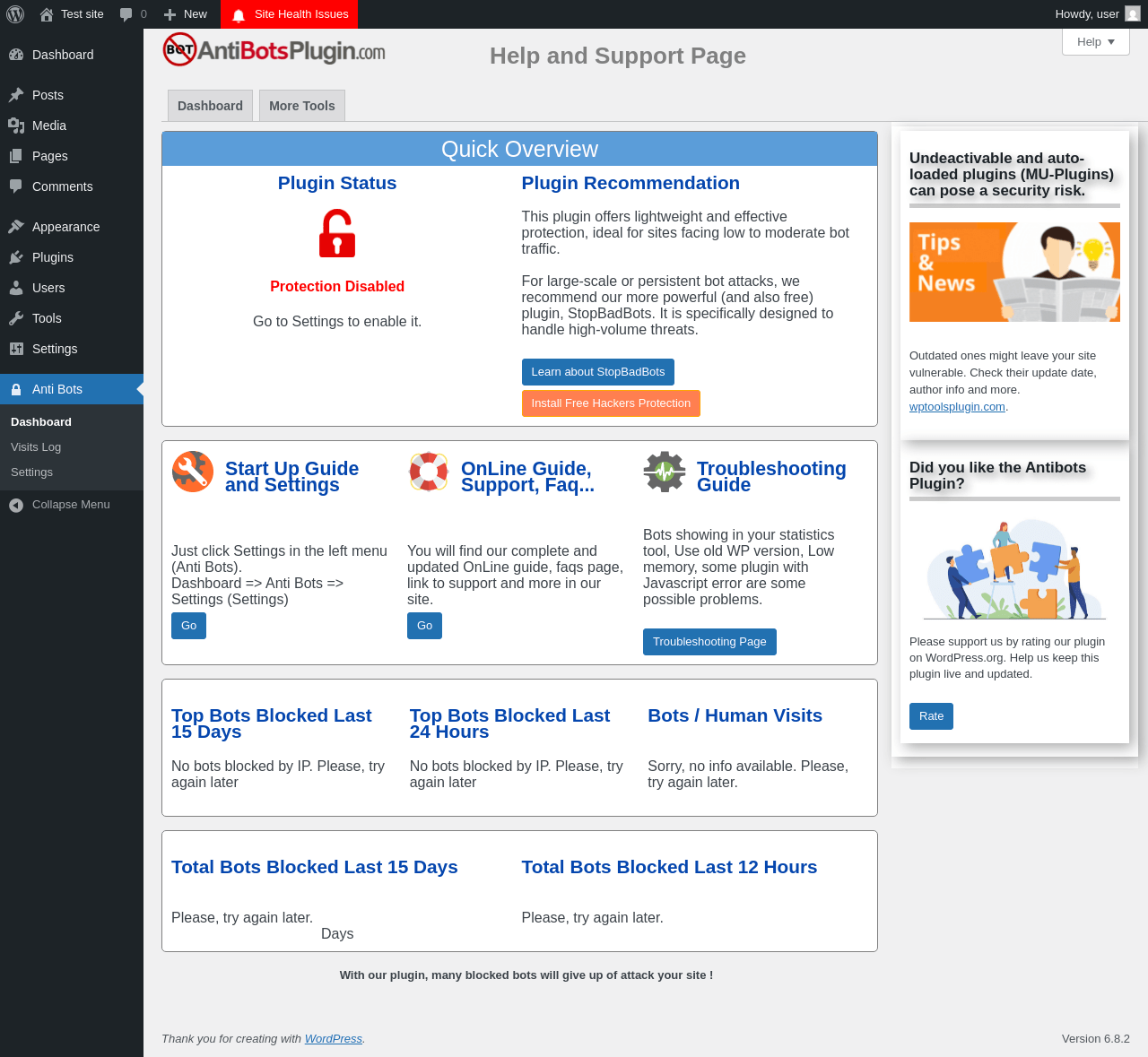Click the Collapse Menu arrow icon
Screen dimensions: 1148x1057
(16, 505)
